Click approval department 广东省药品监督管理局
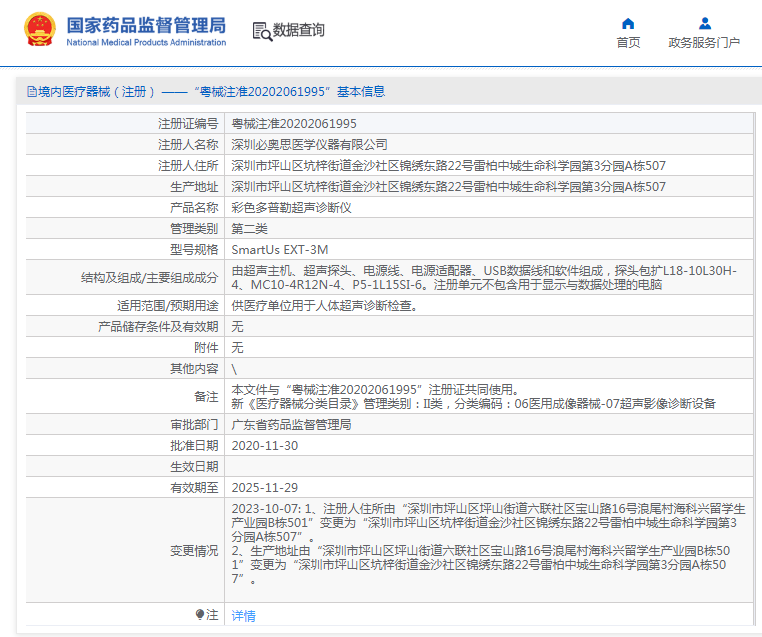The height and width of the screenshot is (637, 762). click(x=291, y=425)
